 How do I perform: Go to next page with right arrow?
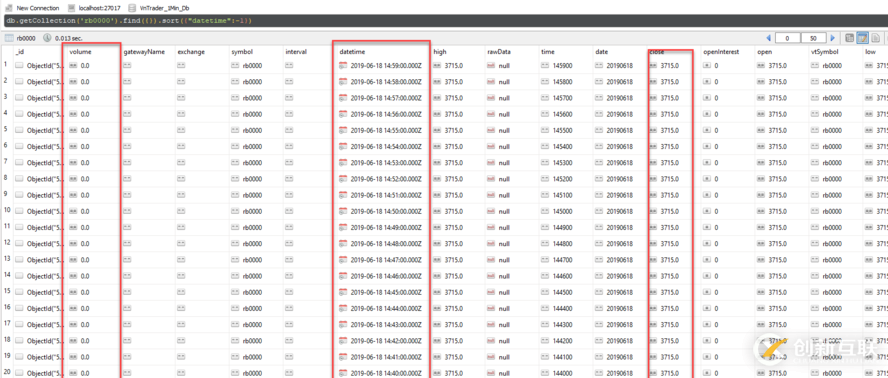pyautogui.click(x=832, y=38)
